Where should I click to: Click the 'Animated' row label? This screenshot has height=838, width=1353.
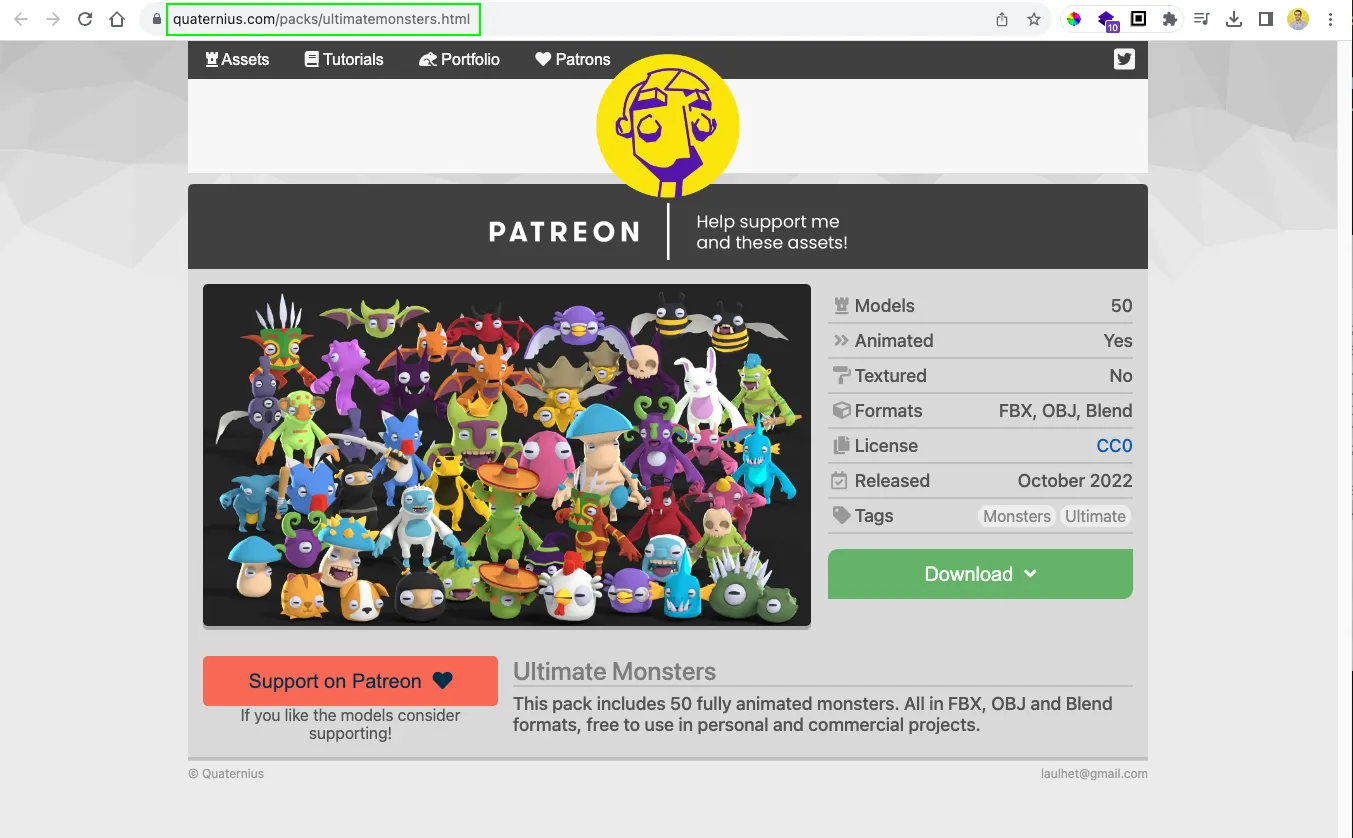894,341
